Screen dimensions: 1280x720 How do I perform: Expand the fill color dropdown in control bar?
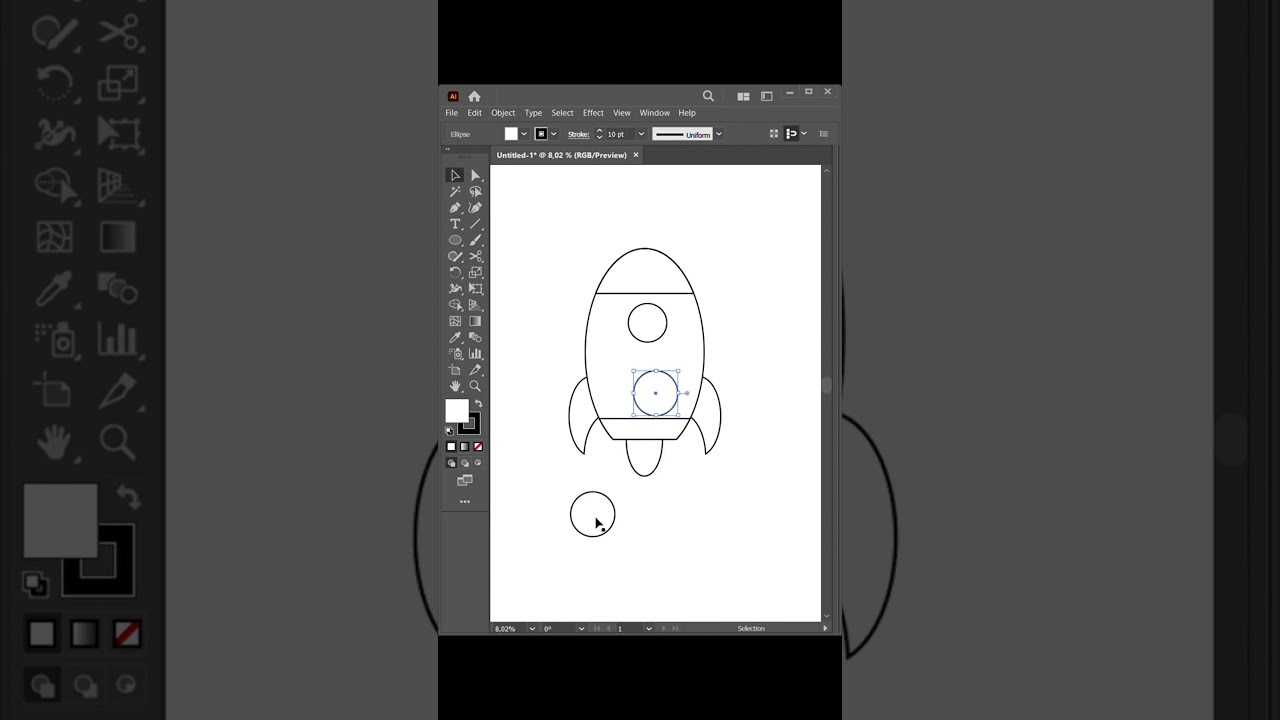(524, 134)
